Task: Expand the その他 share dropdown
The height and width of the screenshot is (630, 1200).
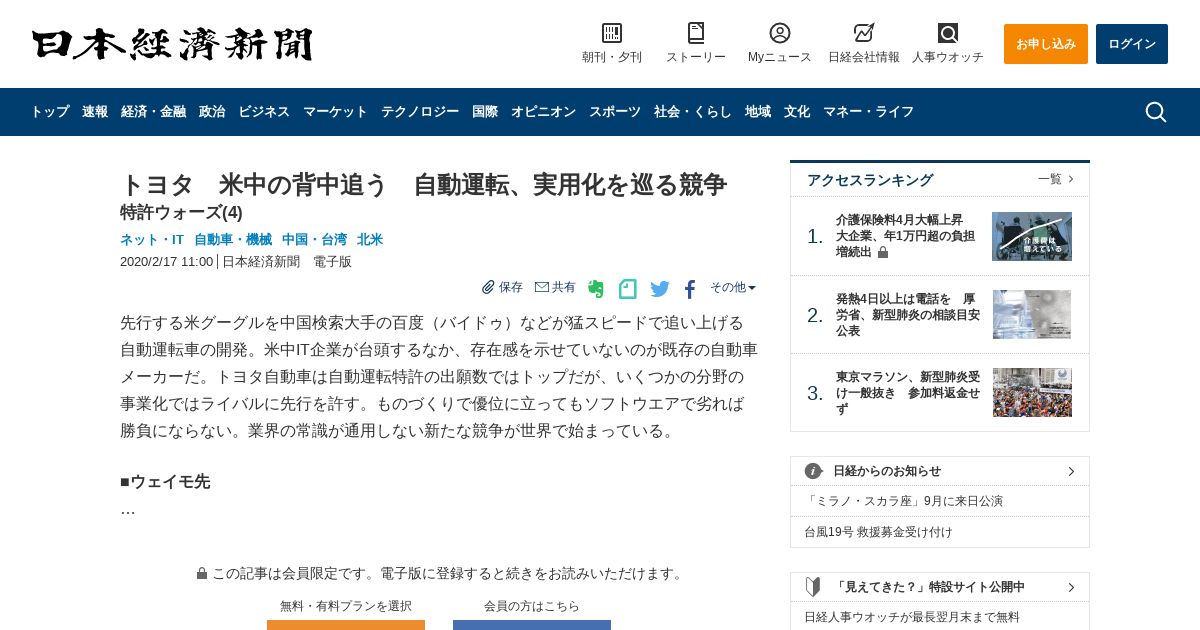Action: [x=733, y=287]
